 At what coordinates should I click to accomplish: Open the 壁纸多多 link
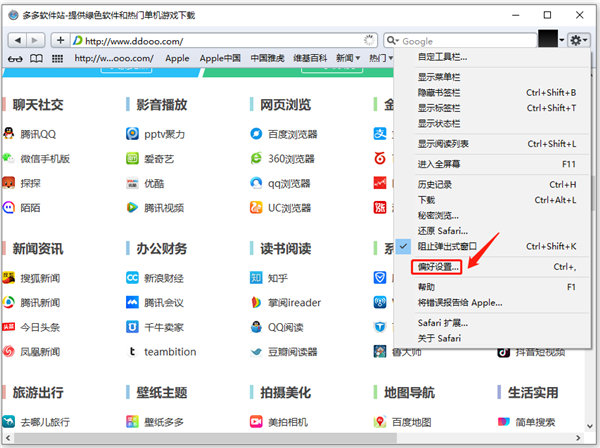pyautogui.click(x=164, y=422)
